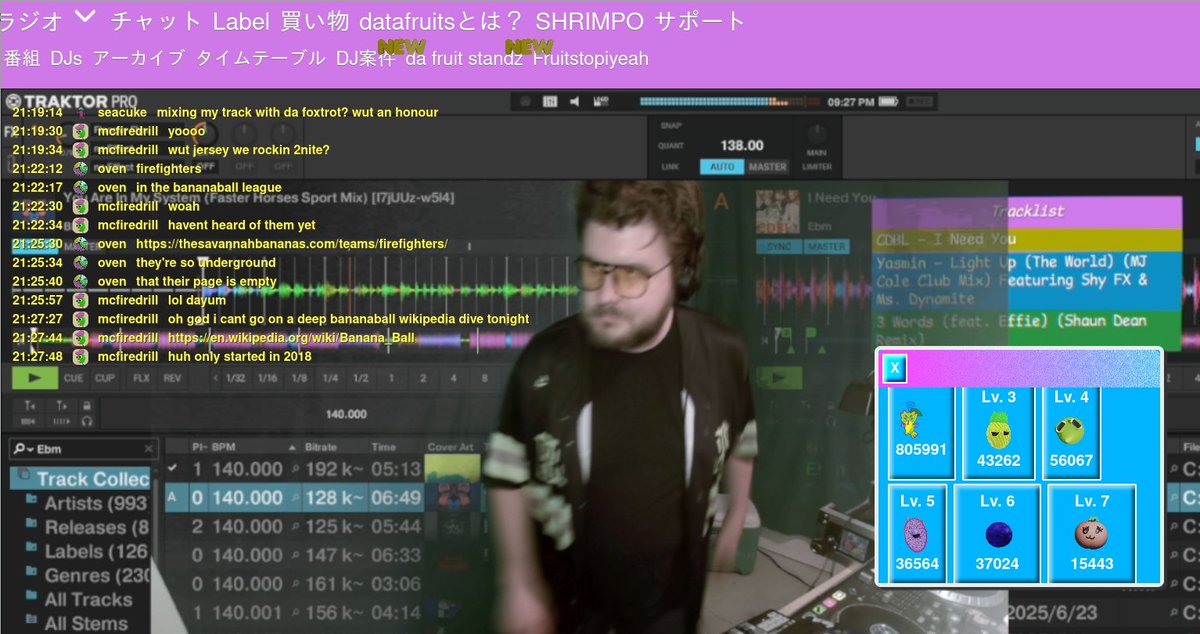
Task: Clear the Ebm search with x
Action: point(149,450)
